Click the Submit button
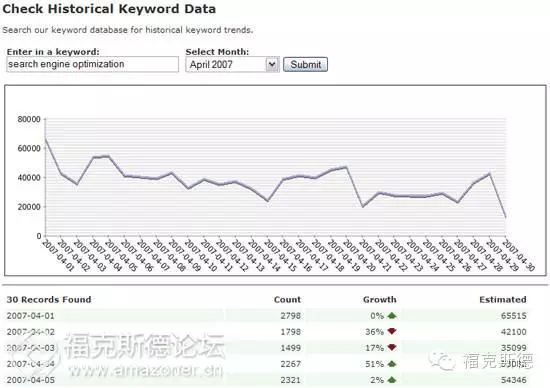Image resolution: width=550 pixels, height=388 pixels. click(306, 65)
